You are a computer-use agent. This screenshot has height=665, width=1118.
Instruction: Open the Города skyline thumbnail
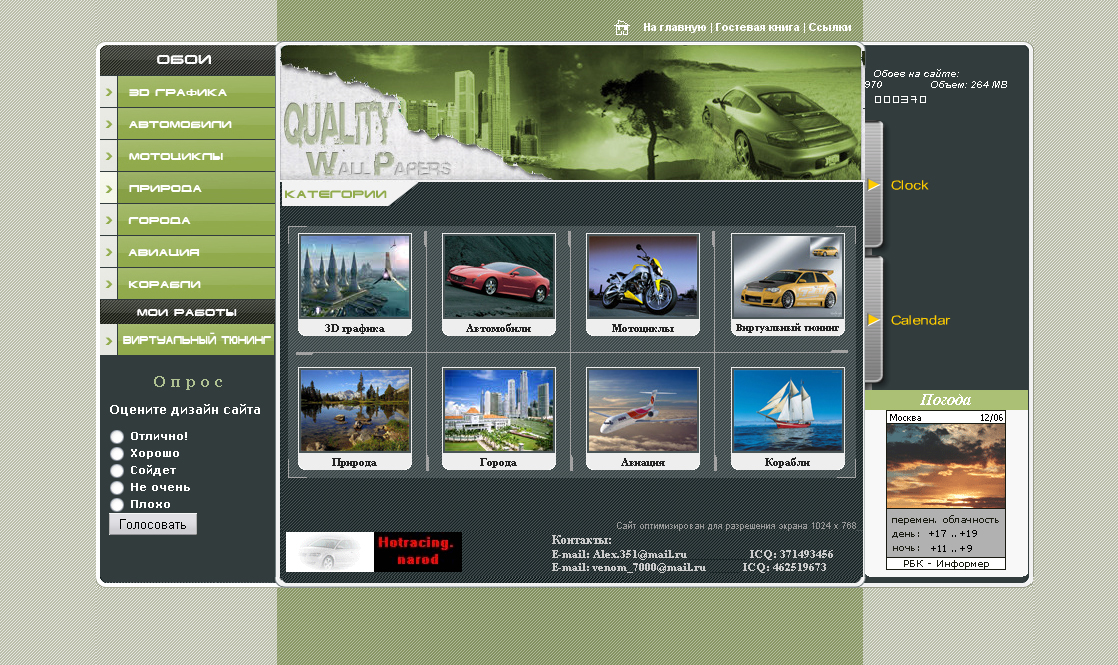(498, 410)
